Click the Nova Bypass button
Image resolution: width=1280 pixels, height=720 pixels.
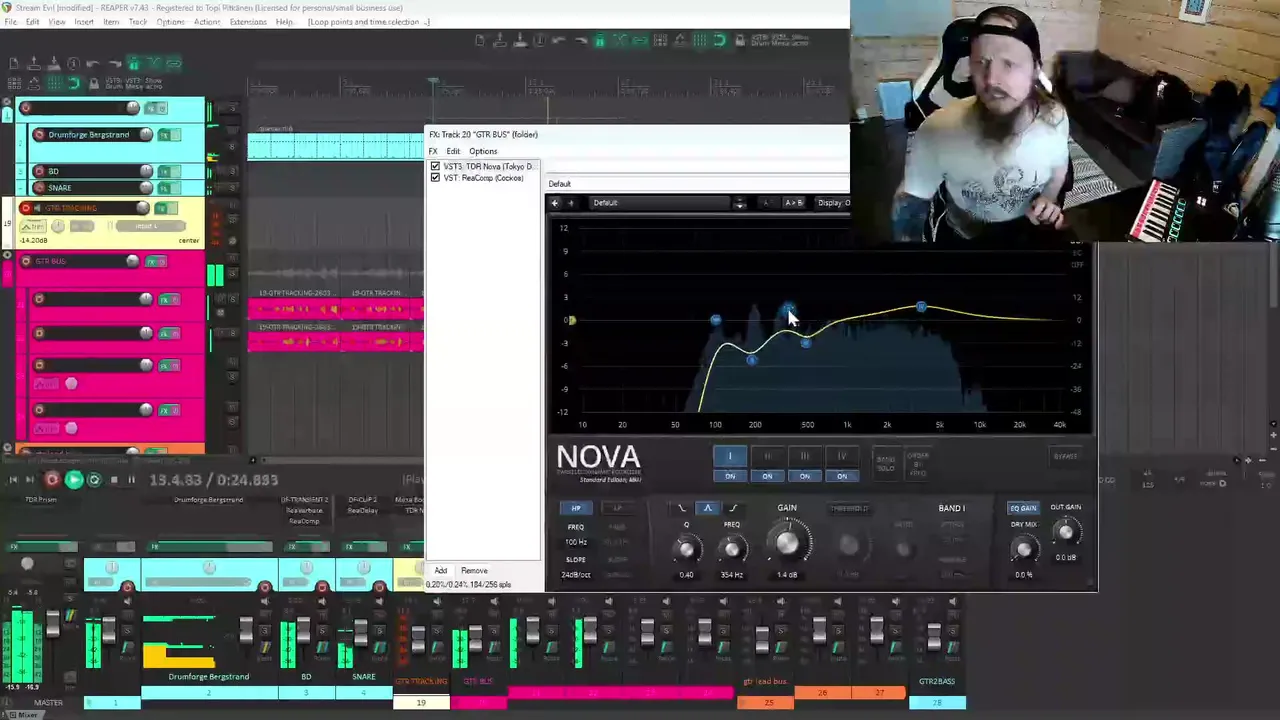point(1066,456)
